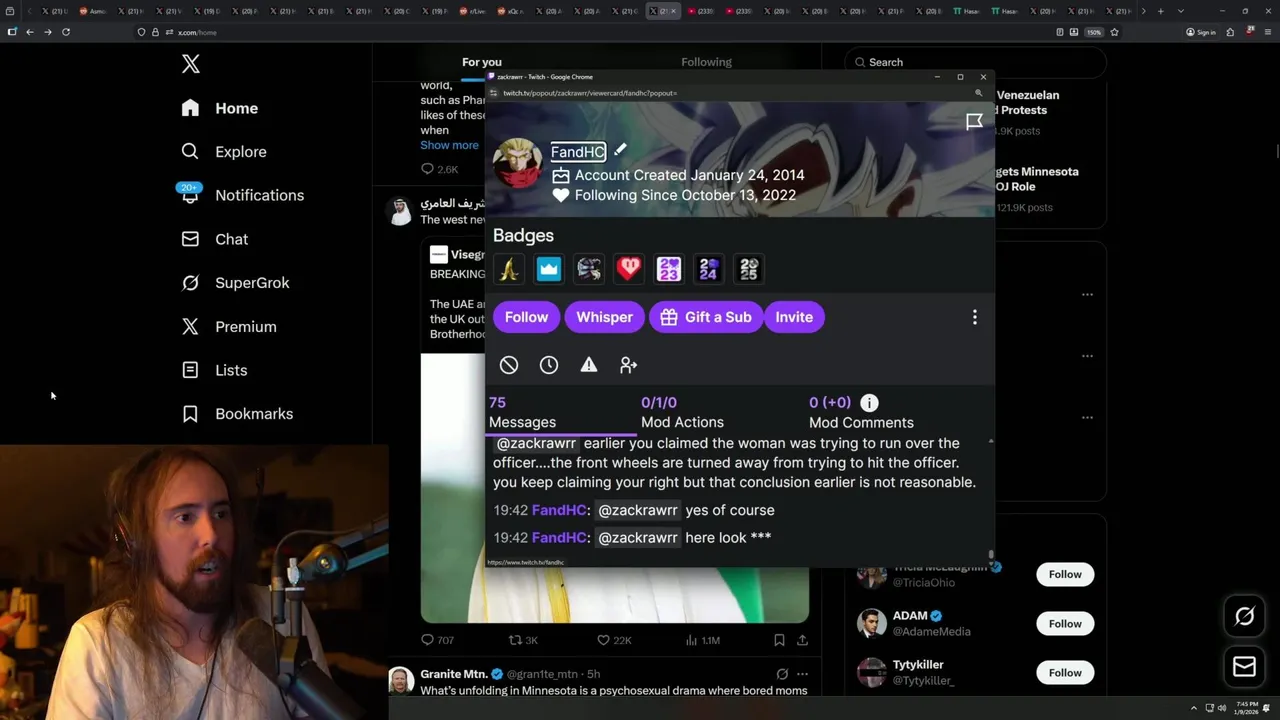Like the post with 22K likes
This screenshot has height=720, width=1280.
point(613,640)
